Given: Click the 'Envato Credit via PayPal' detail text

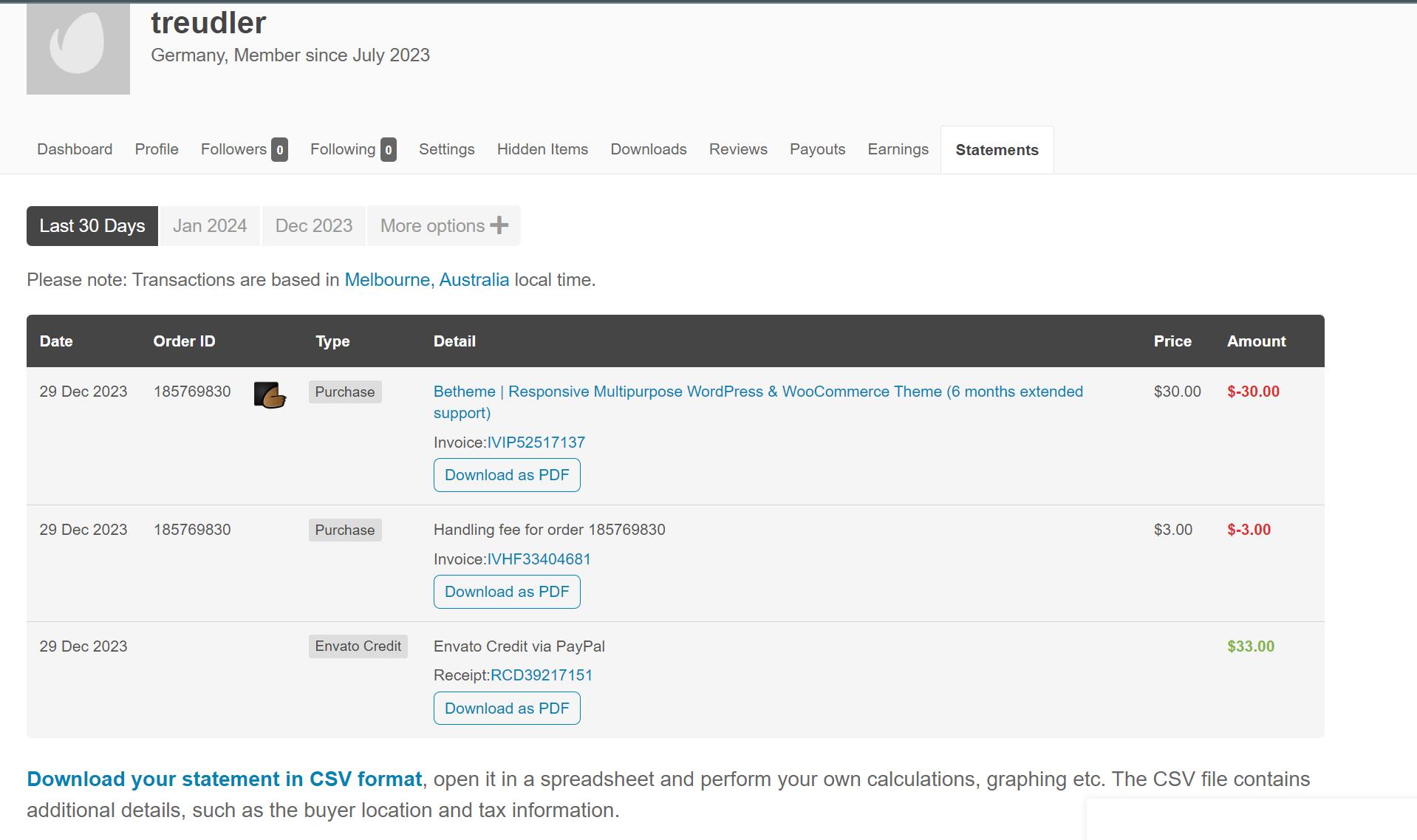Looking at the screenshot, I should click(519, 646).
